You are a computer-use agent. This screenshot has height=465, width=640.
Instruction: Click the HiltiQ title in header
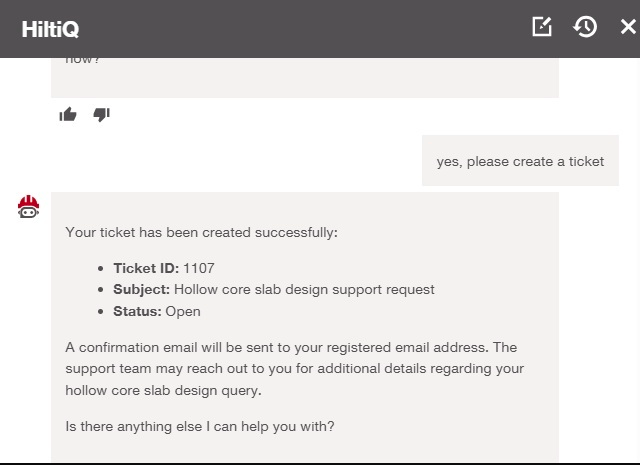50,29
